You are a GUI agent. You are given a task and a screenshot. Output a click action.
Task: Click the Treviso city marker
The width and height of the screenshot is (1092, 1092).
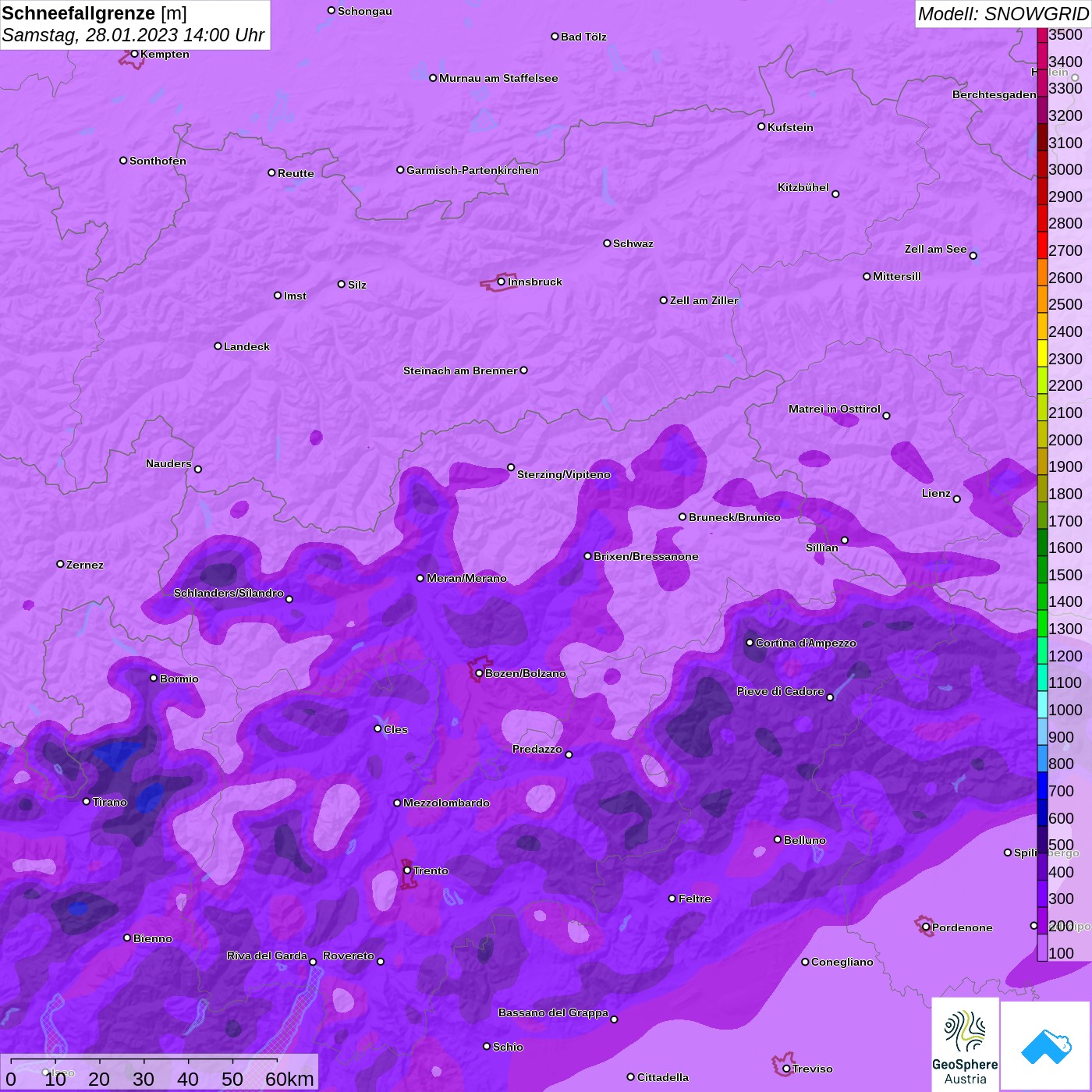point(786,1069)
